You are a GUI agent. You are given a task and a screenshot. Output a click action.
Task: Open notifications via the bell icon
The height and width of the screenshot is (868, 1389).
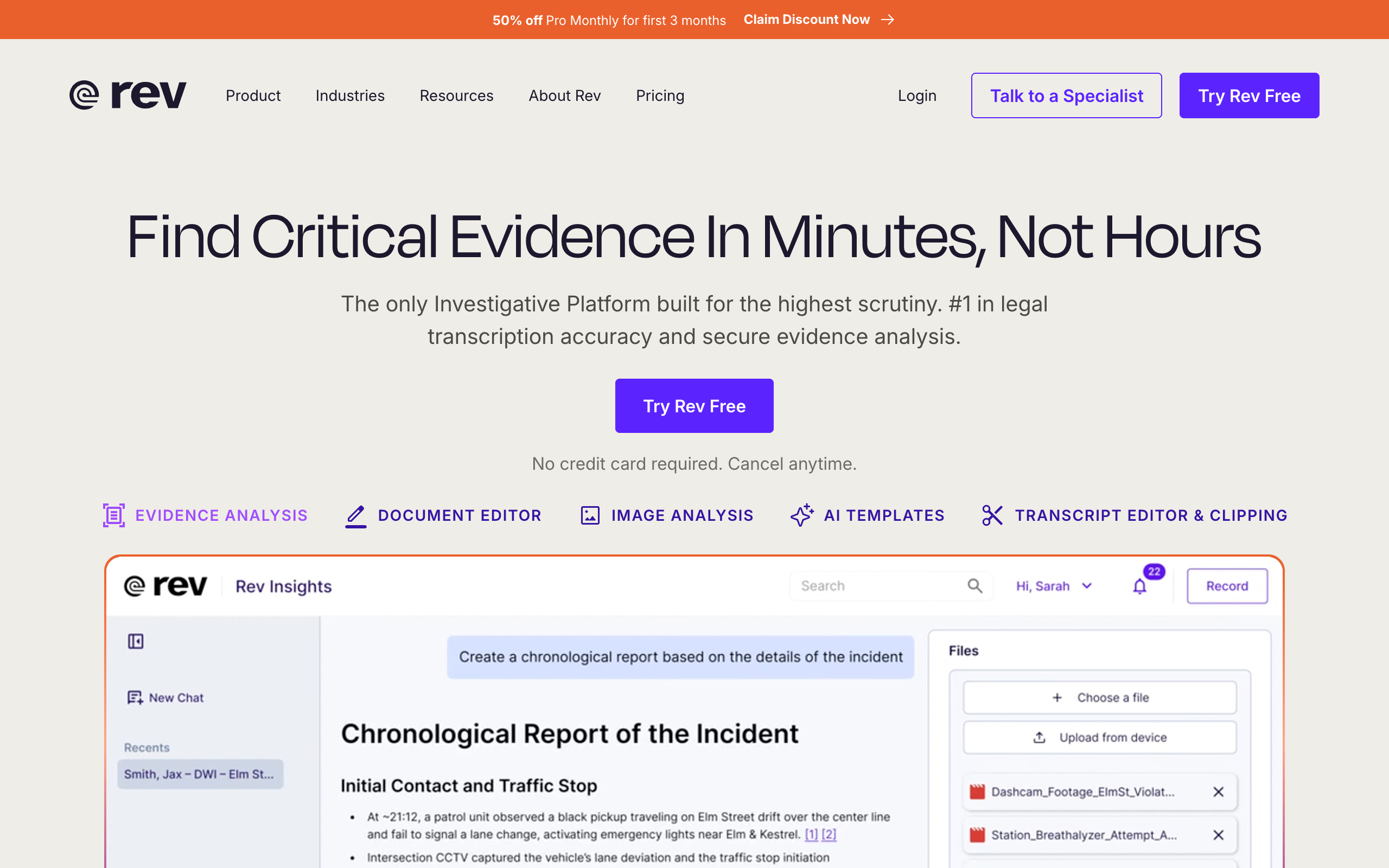pyautogui.click(x=1140, y=586)
